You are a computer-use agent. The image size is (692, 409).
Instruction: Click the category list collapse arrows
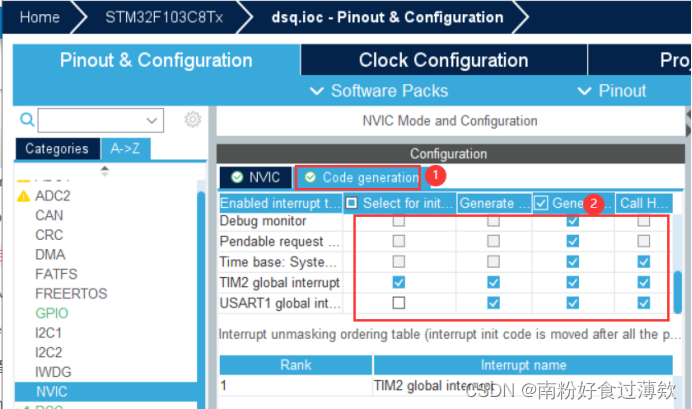pos(105,171)
